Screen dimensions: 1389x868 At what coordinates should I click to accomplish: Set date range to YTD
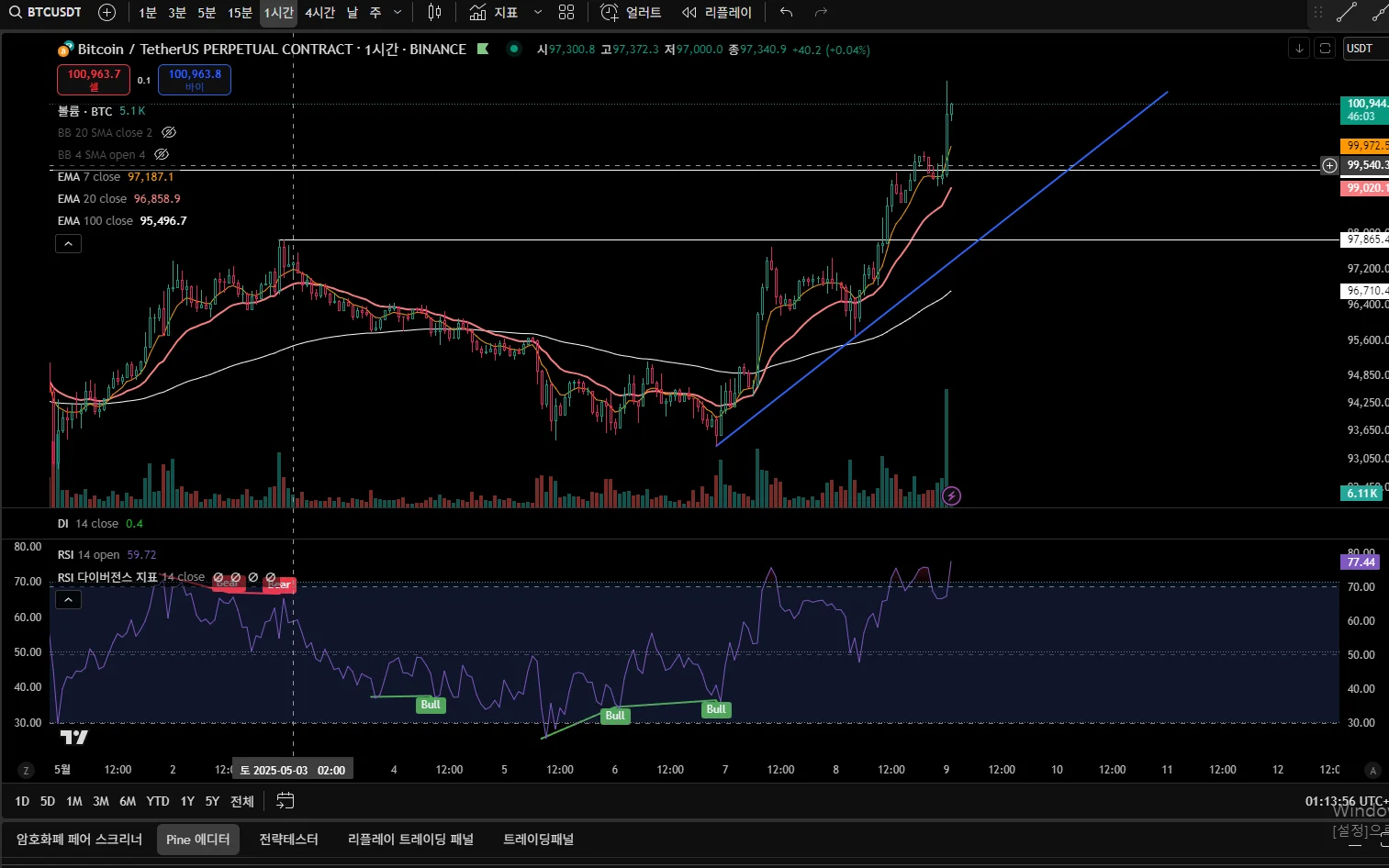click(x=158, y=801)
